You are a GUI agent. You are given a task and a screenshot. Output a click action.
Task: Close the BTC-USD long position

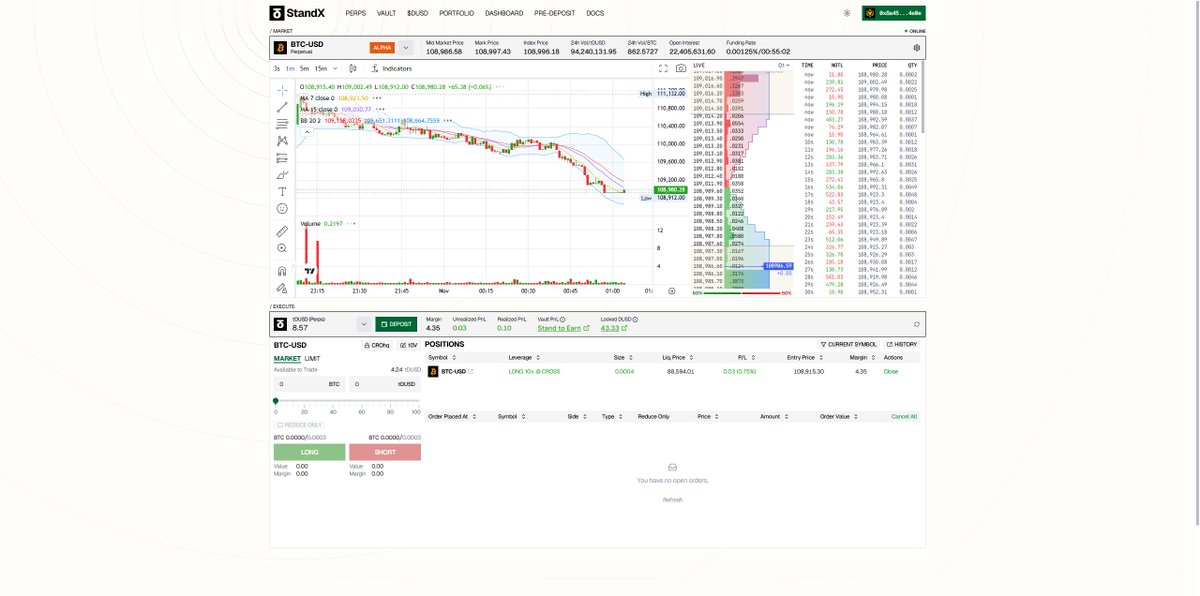tap(891, 371)
